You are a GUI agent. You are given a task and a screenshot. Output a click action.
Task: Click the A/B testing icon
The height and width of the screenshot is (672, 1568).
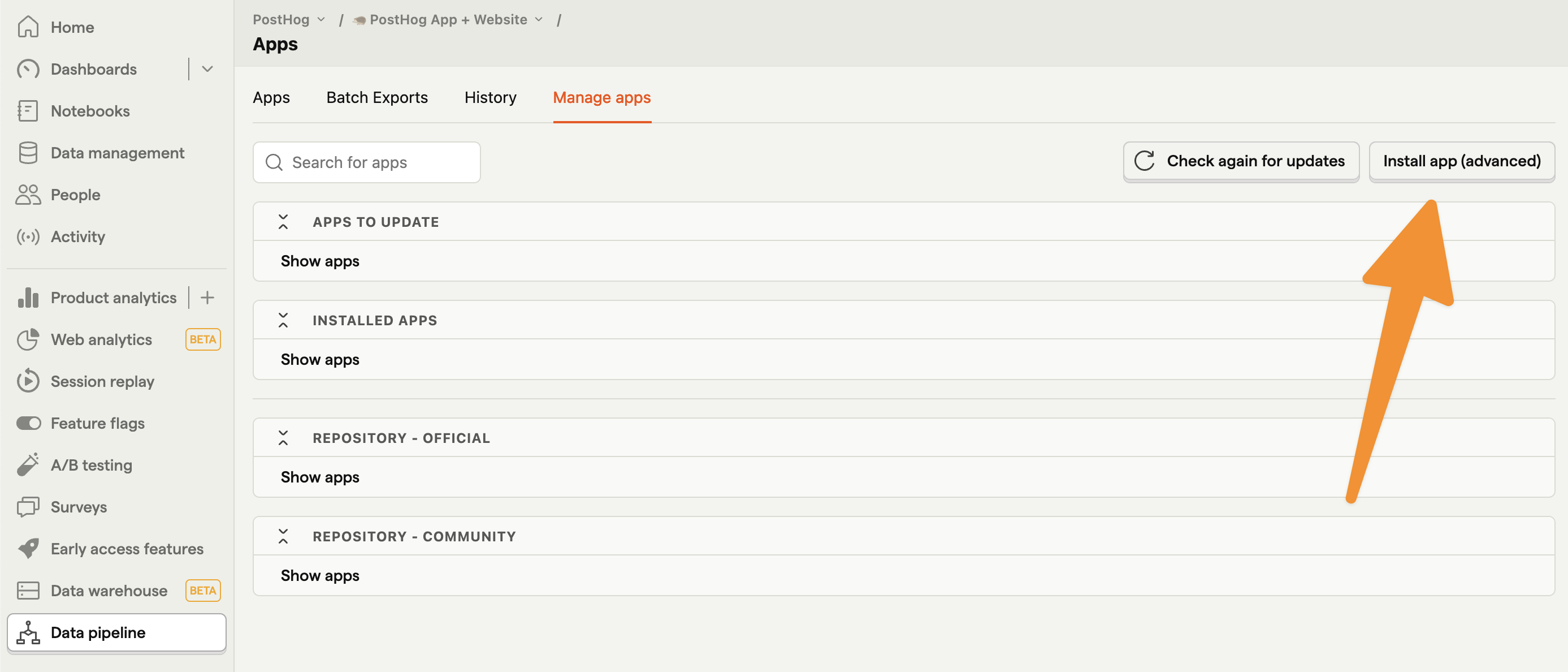coord(28,464)
